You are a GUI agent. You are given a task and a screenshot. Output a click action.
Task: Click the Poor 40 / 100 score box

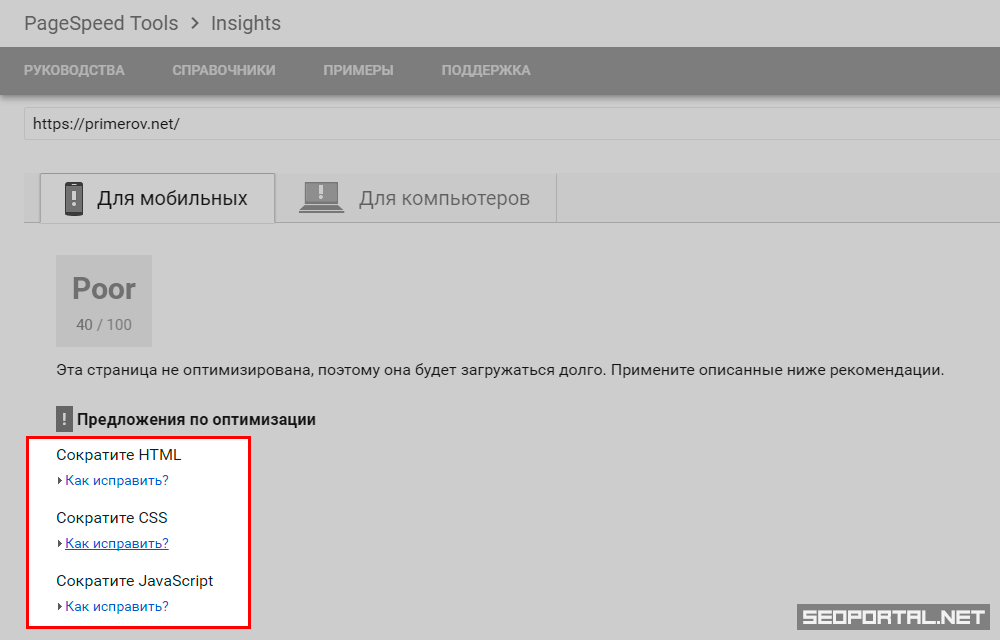coord(104,301)
